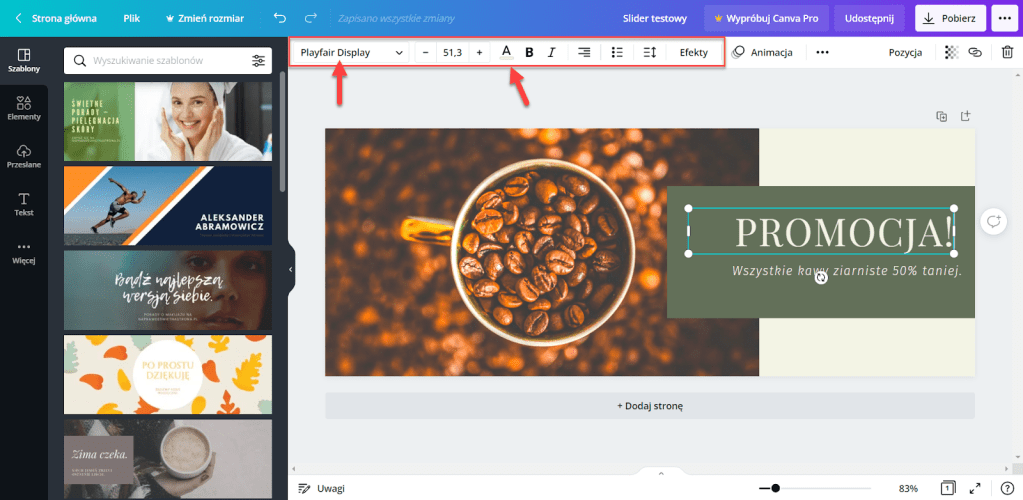Click the text color icon
Image resolution: width=1023 pixels, height=500 pixels.
pyautogui.click(x=506, y=52)
